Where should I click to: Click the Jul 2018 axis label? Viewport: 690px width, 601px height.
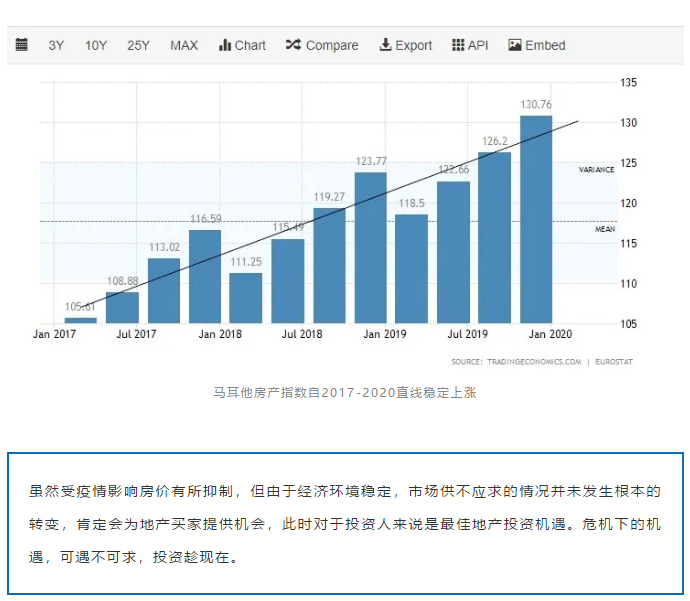[302, 334]
